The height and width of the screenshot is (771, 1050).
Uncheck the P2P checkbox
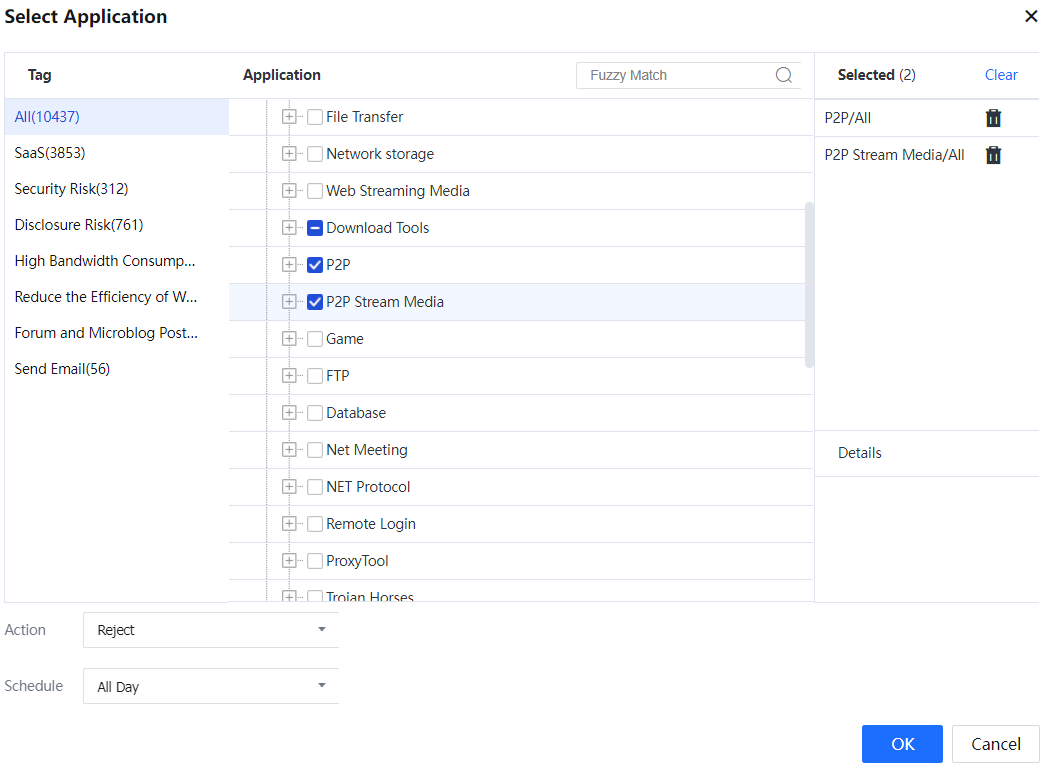(315, 265)
